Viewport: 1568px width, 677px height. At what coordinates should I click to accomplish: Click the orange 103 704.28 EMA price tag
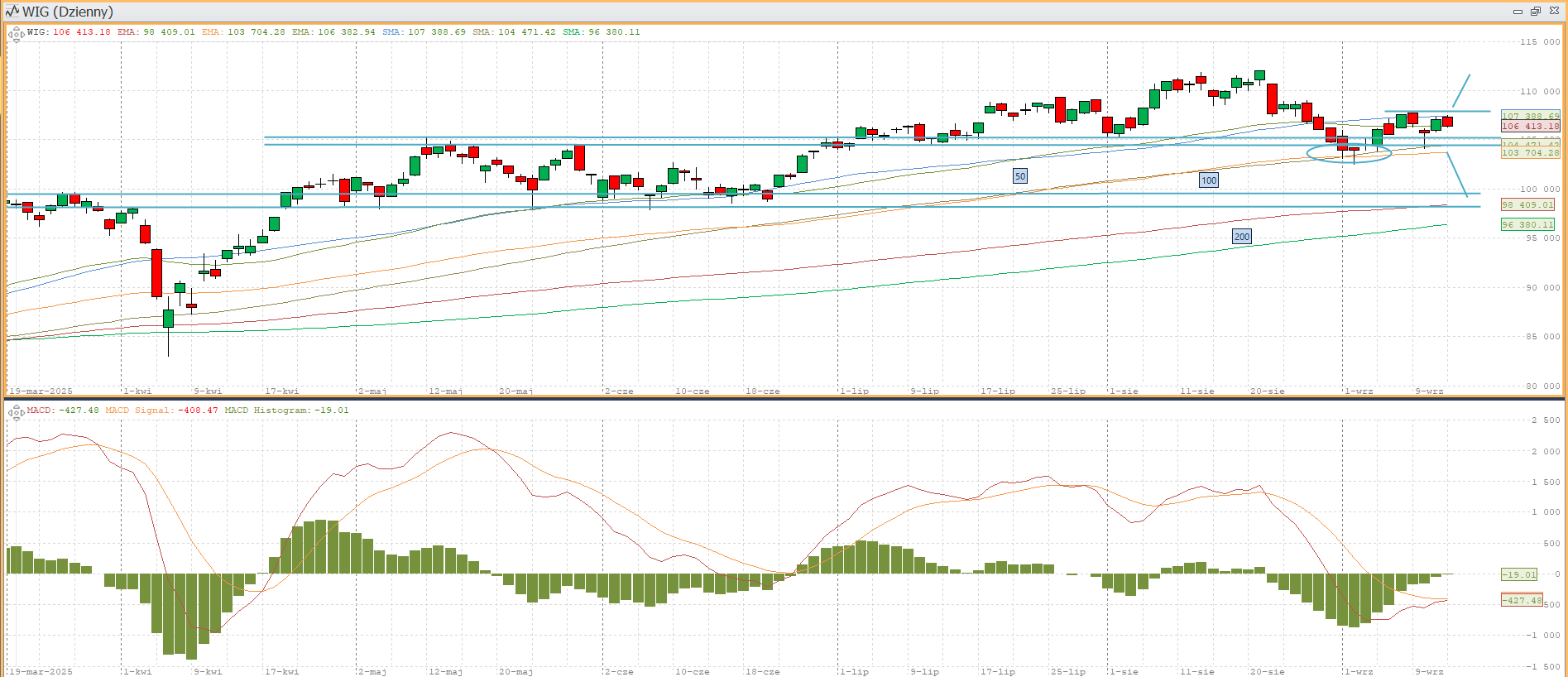(x=1530, y=153)
